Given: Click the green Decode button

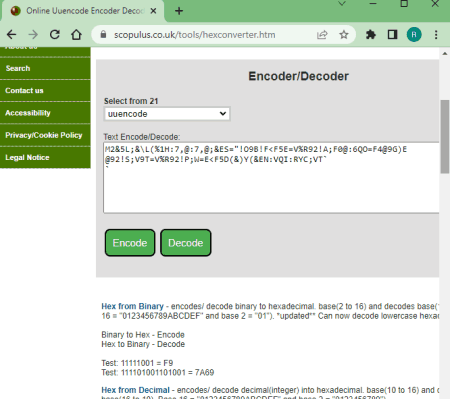Looking at the screenshot, I should coord(186,243).
